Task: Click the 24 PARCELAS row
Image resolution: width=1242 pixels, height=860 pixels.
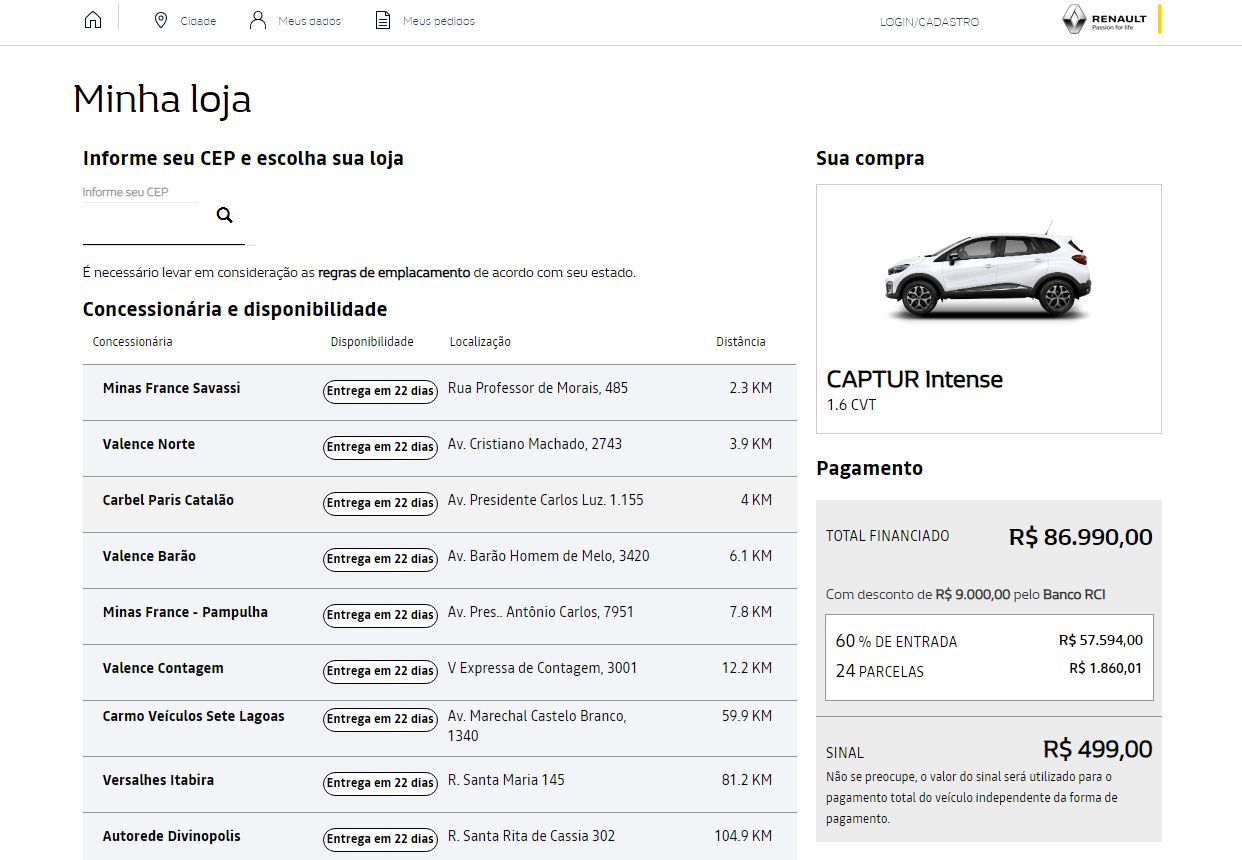Action: pos(989,670)
